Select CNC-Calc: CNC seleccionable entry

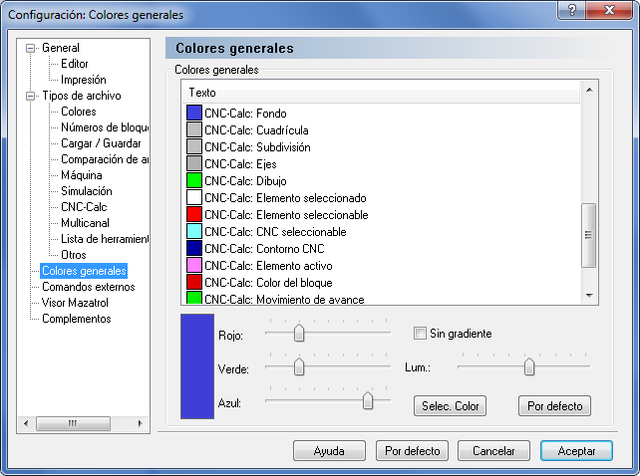click(275, 232)
